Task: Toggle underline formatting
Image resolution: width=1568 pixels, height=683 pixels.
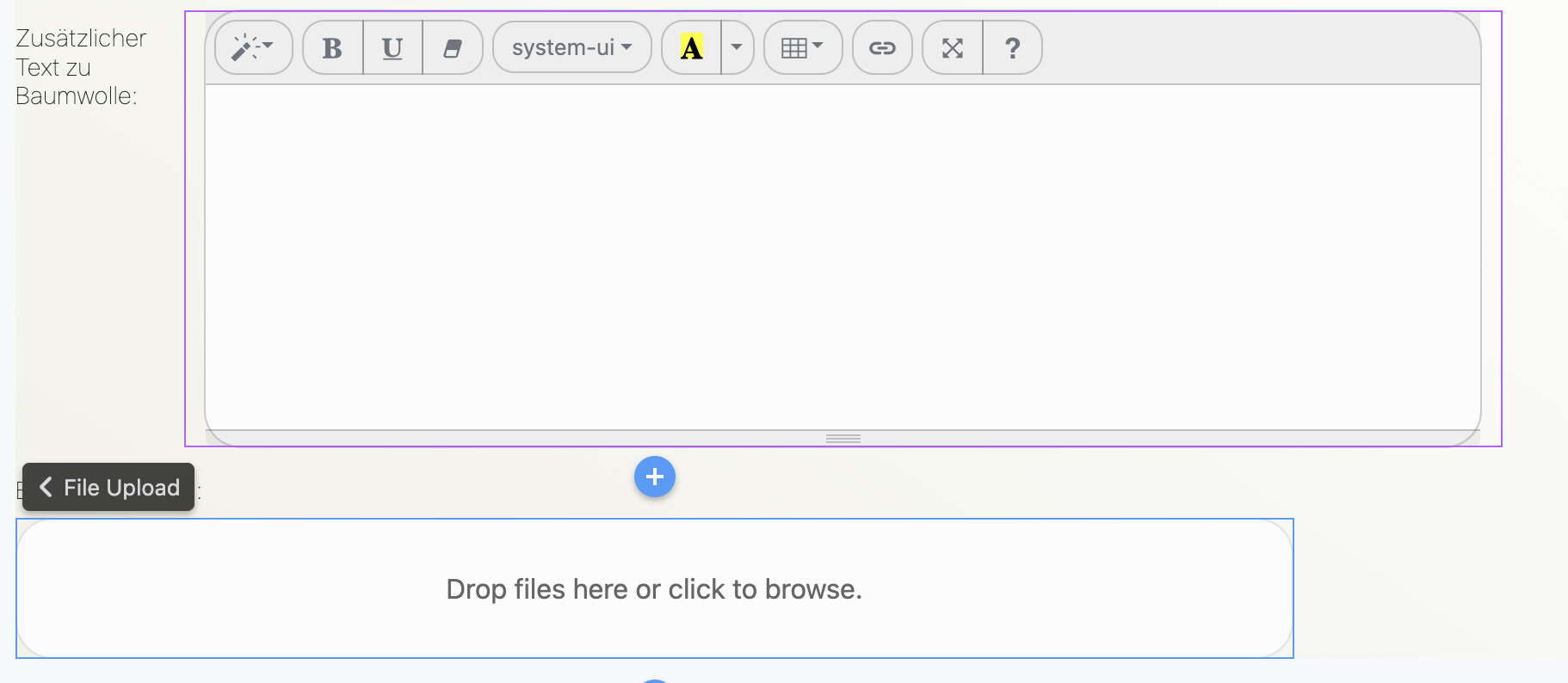Action: coord(392,47)
